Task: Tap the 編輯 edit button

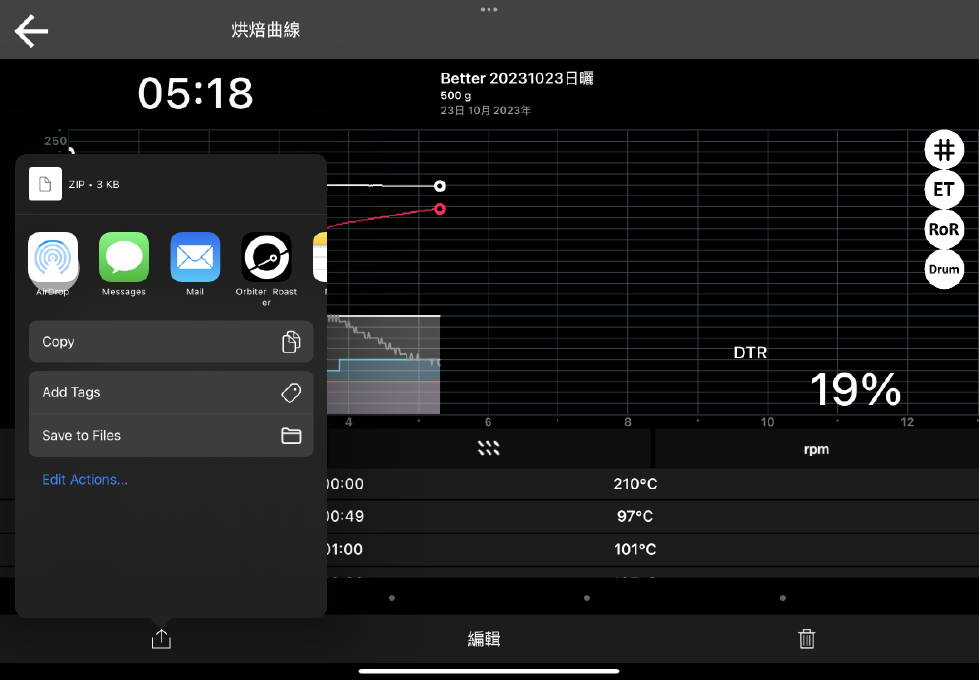Action: point(484,638)
